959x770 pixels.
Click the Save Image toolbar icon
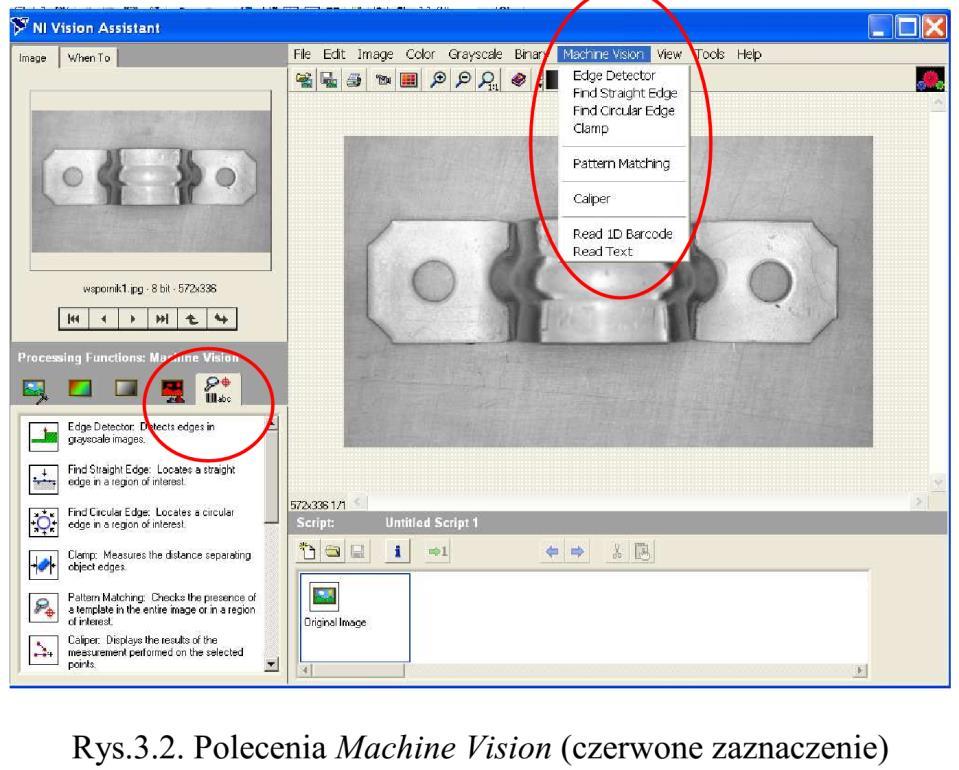pos(329,80)
